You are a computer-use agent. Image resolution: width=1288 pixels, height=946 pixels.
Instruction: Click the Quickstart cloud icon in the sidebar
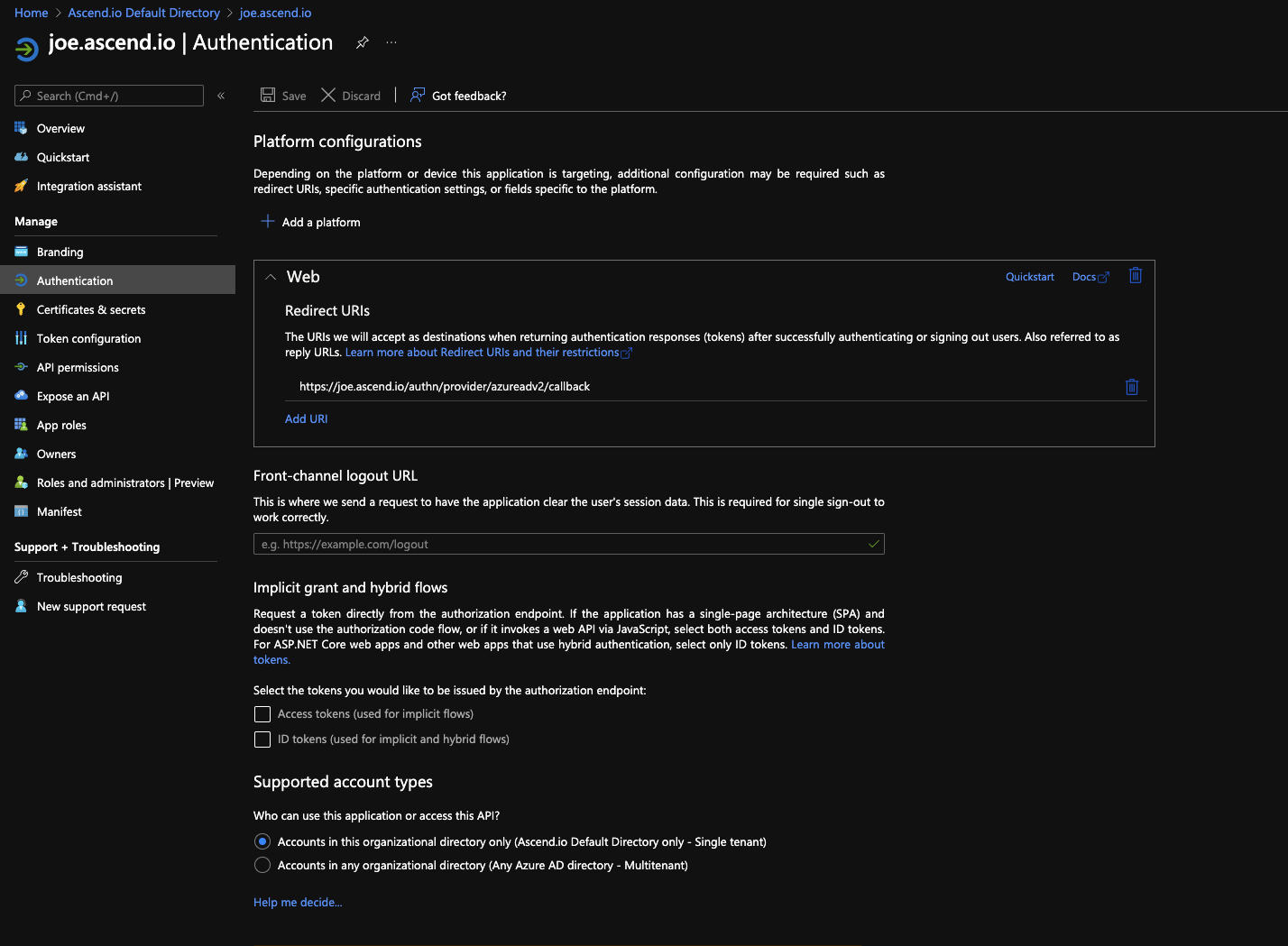21,157
